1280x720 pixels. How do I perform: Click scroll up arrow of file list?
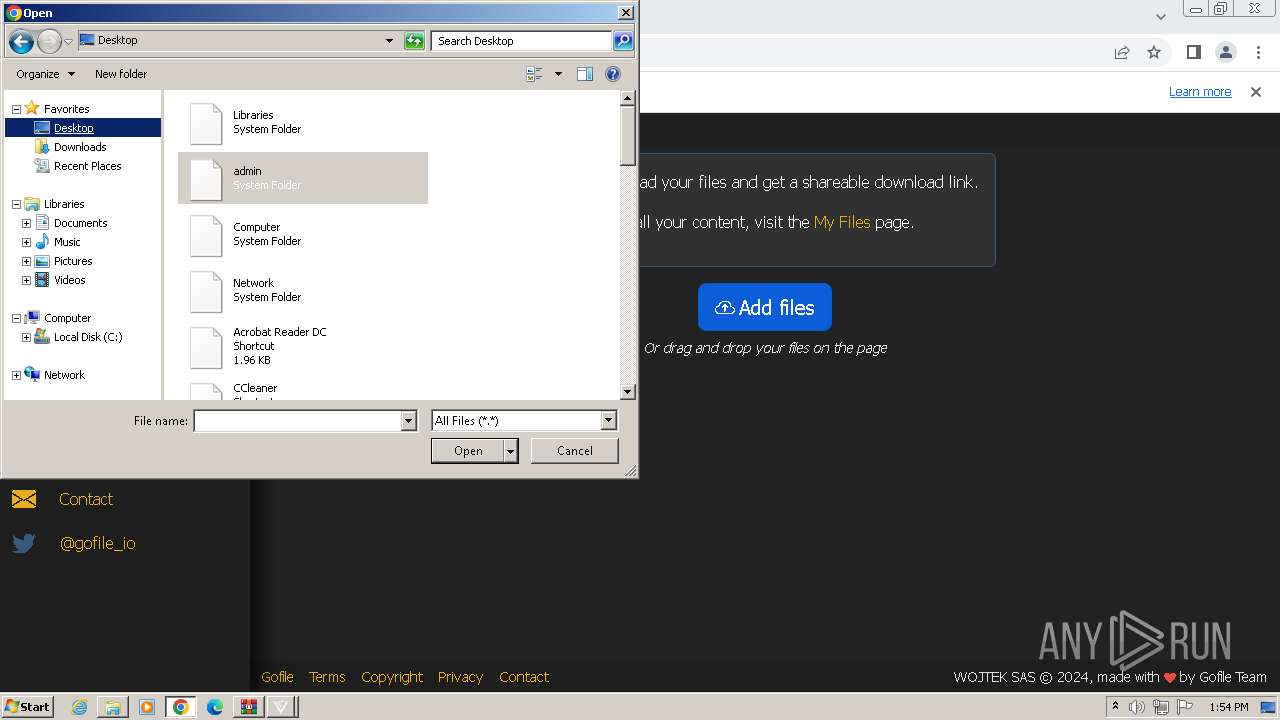[x=628, y=98]
